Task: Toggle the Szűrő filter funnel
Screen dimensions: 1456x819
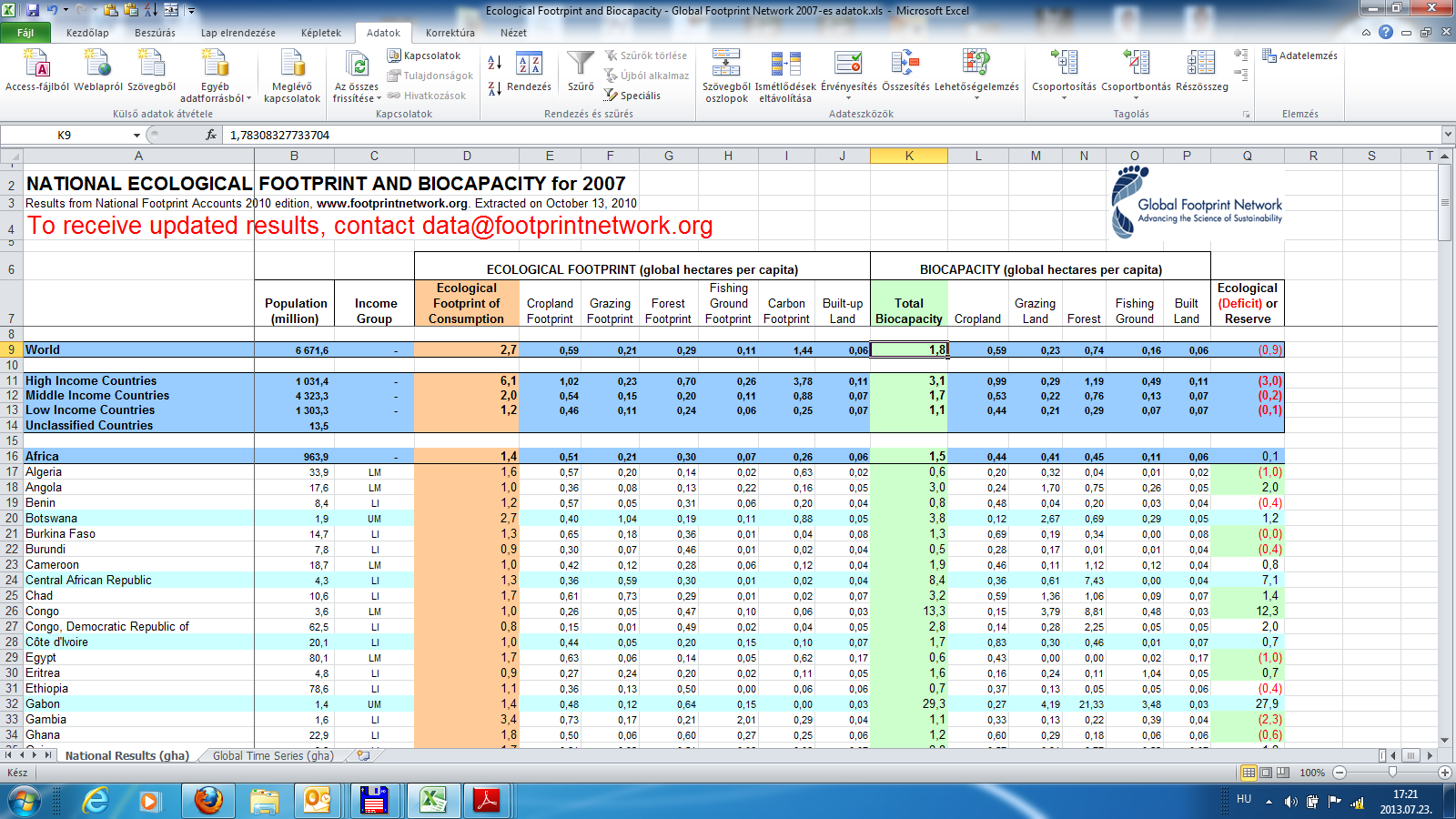Action: 581,71
